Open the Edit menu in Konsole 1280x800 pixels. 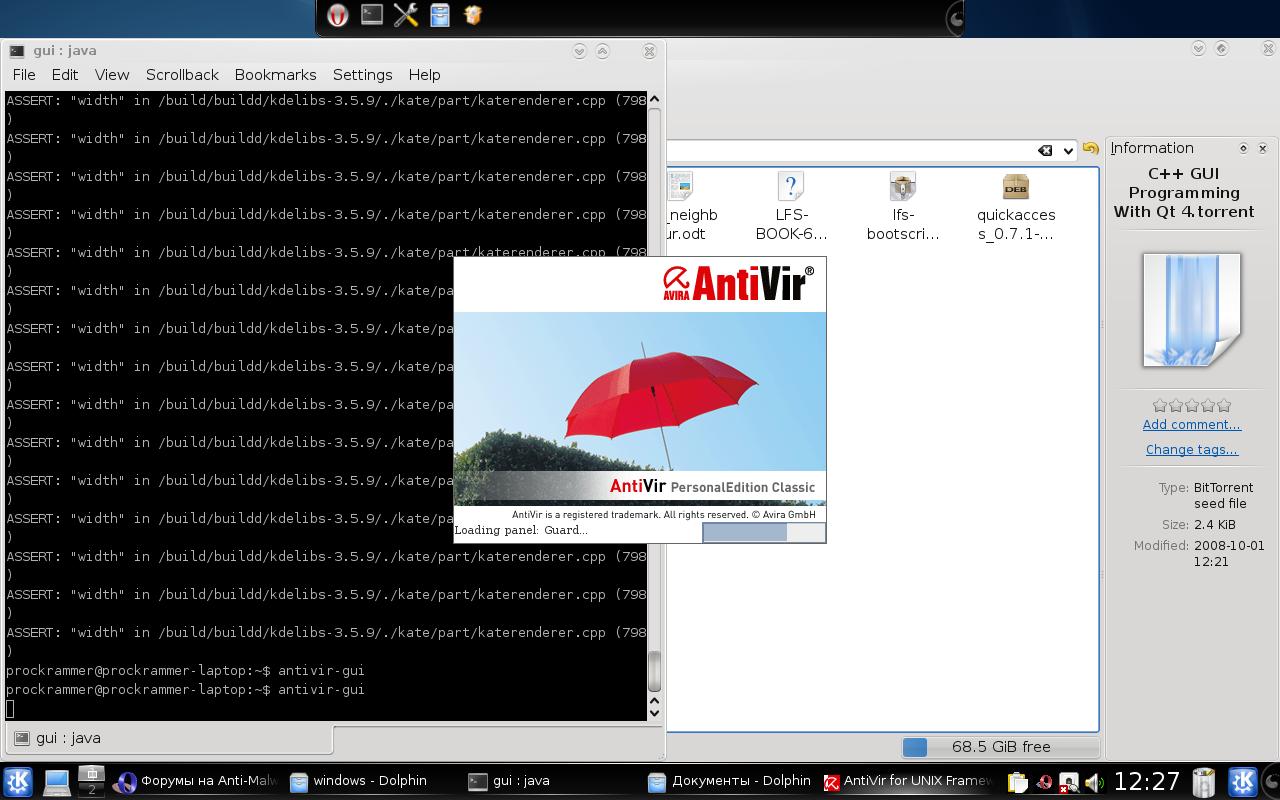click(x=65, y=75)
